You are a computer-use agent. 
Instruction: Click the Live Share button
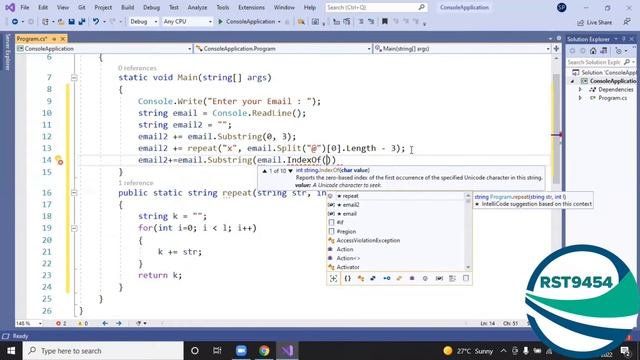click(594, 22)
